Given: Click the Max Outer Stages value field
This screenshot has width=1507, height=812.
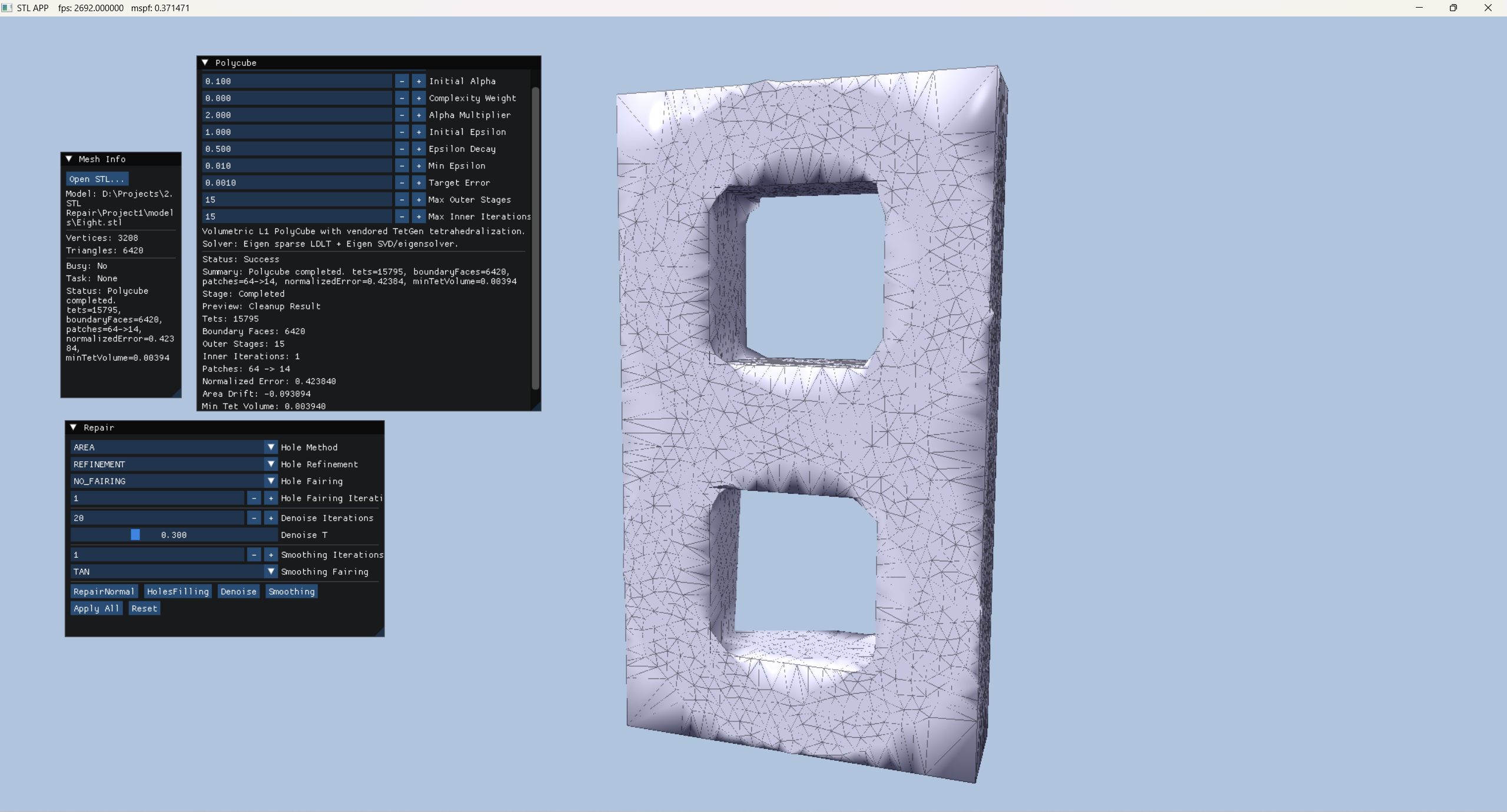Looking at the screenshot, I should click(x=297, y=199).
